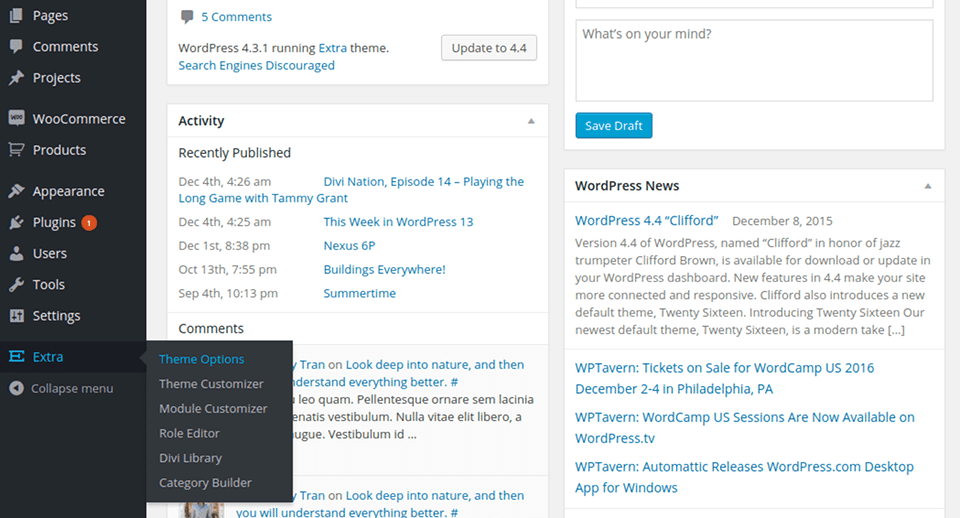Click the Appearance paintbrush icon
The image size is (960, 518).
[16, 191]
